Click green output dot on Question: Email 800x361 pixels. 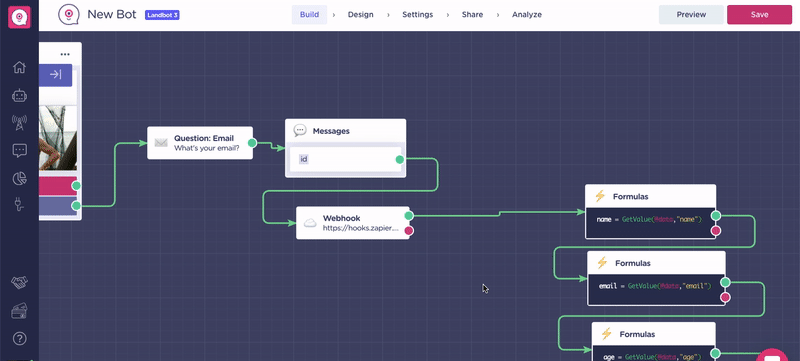252,143
